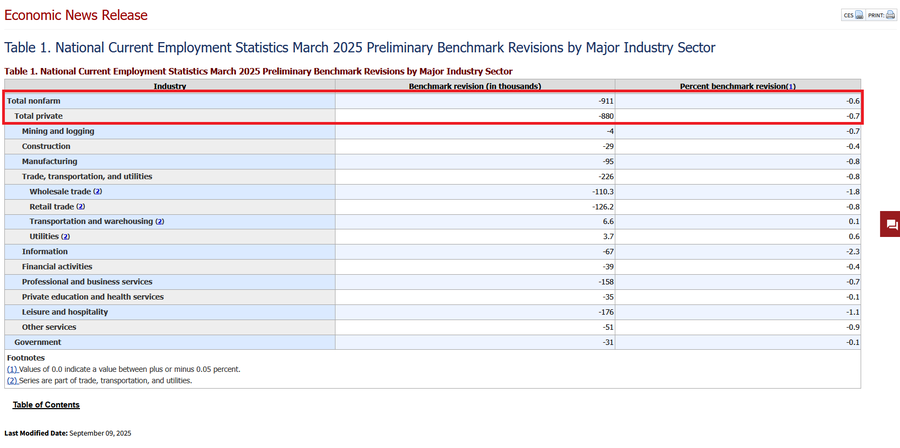Click the -1.1 Leisure and hospitality percent
This screenshot has height=448, width=900.
coord(853,312)
